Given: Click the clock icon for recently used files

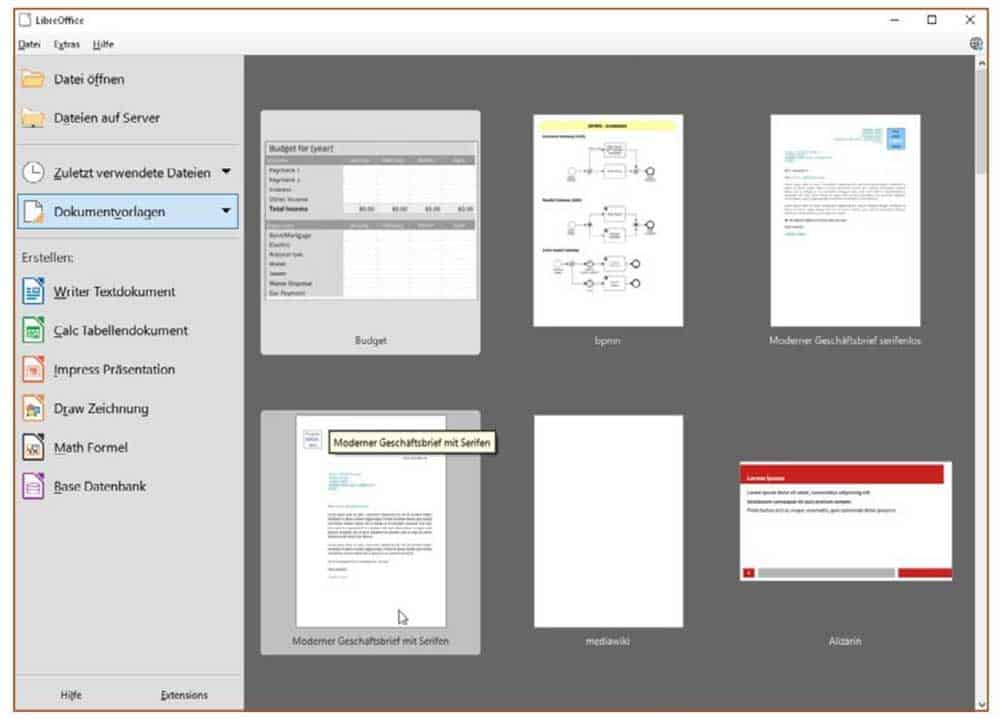Looking at the screenshot, I should click(x=33, y=172).
